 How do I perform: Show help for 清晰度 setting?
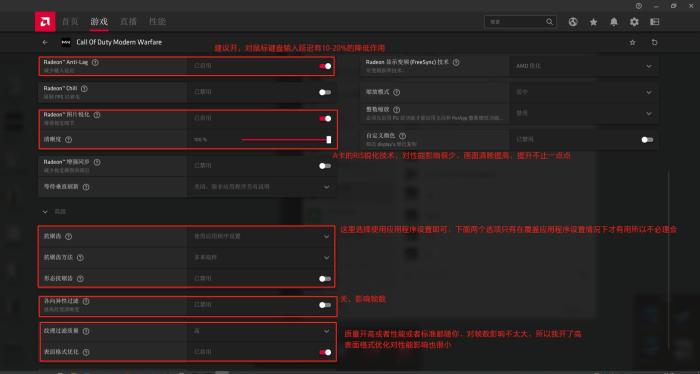68,139
